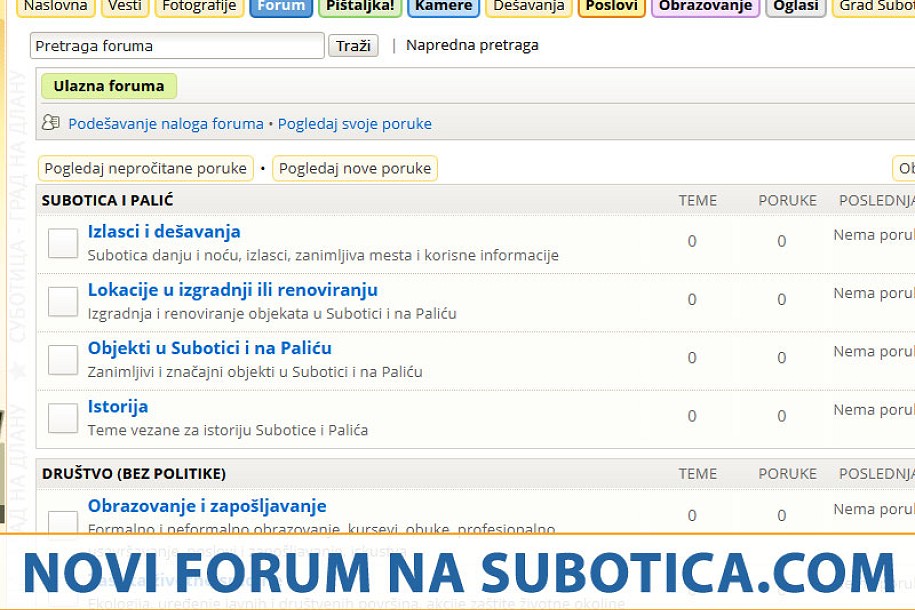Screen dimensions: 915x610
Task: Click the DRUŠTVO (BEZ POLITIKE) category header
Action: point(134,473)
